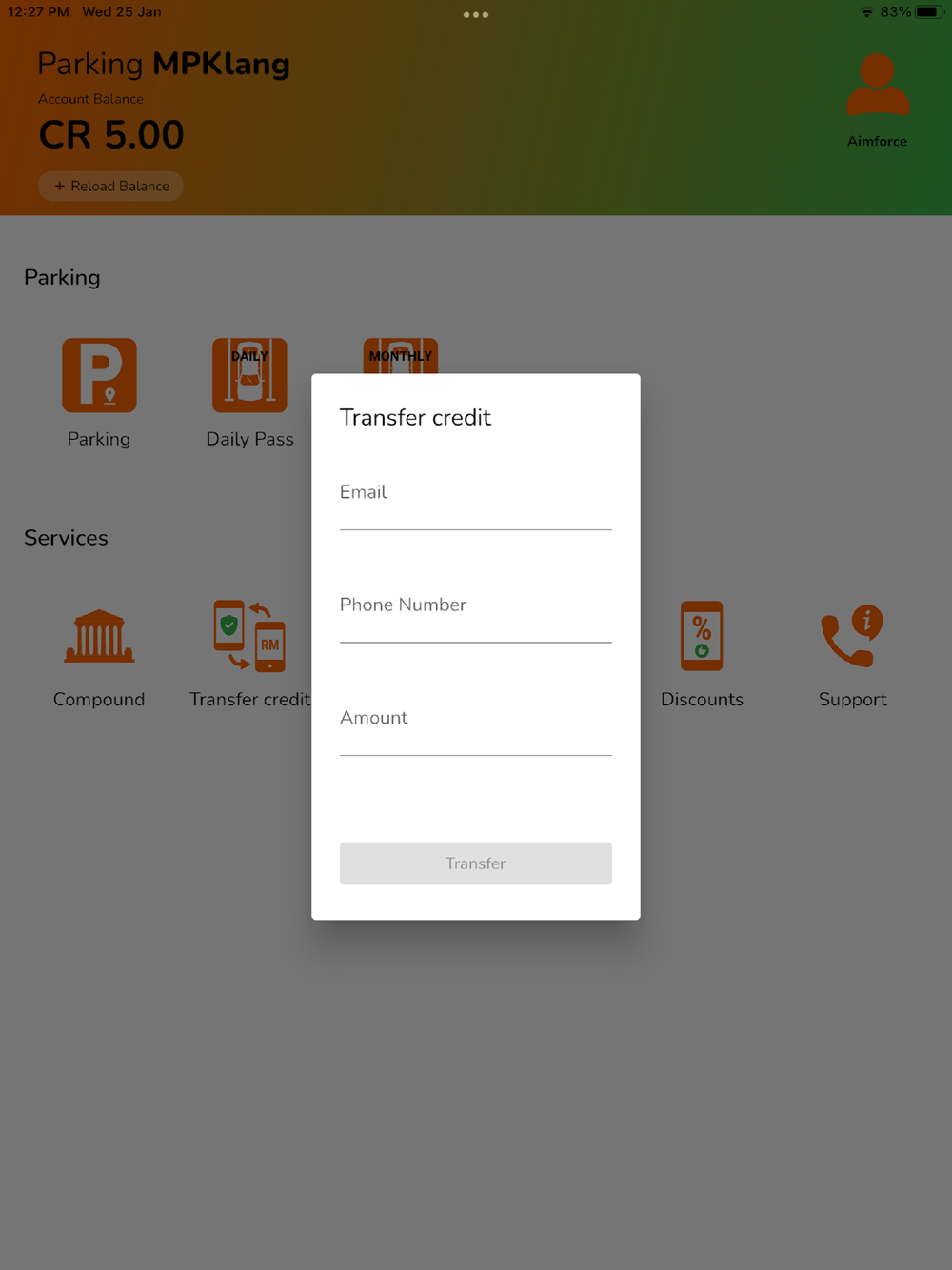Open the Parking P icon

pos(99,375)
